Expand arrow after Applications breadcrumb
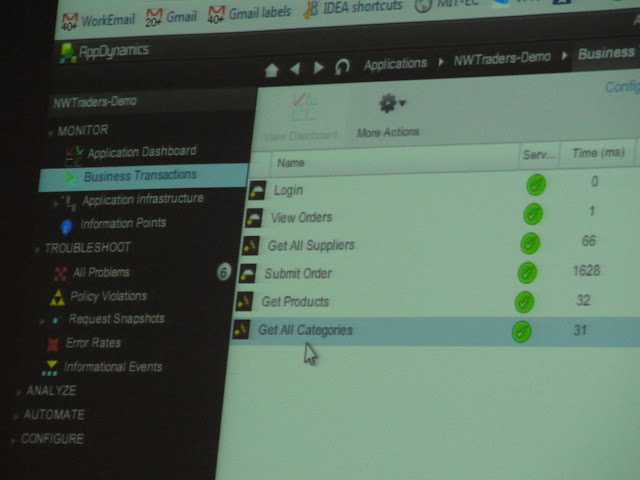 (x=441, y=62)
